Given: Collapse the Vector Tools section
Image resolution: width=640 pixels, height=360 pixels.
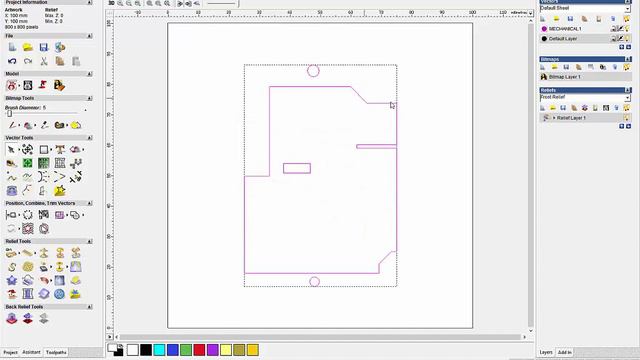Looking at the screenshot, I should coord(89,138).
